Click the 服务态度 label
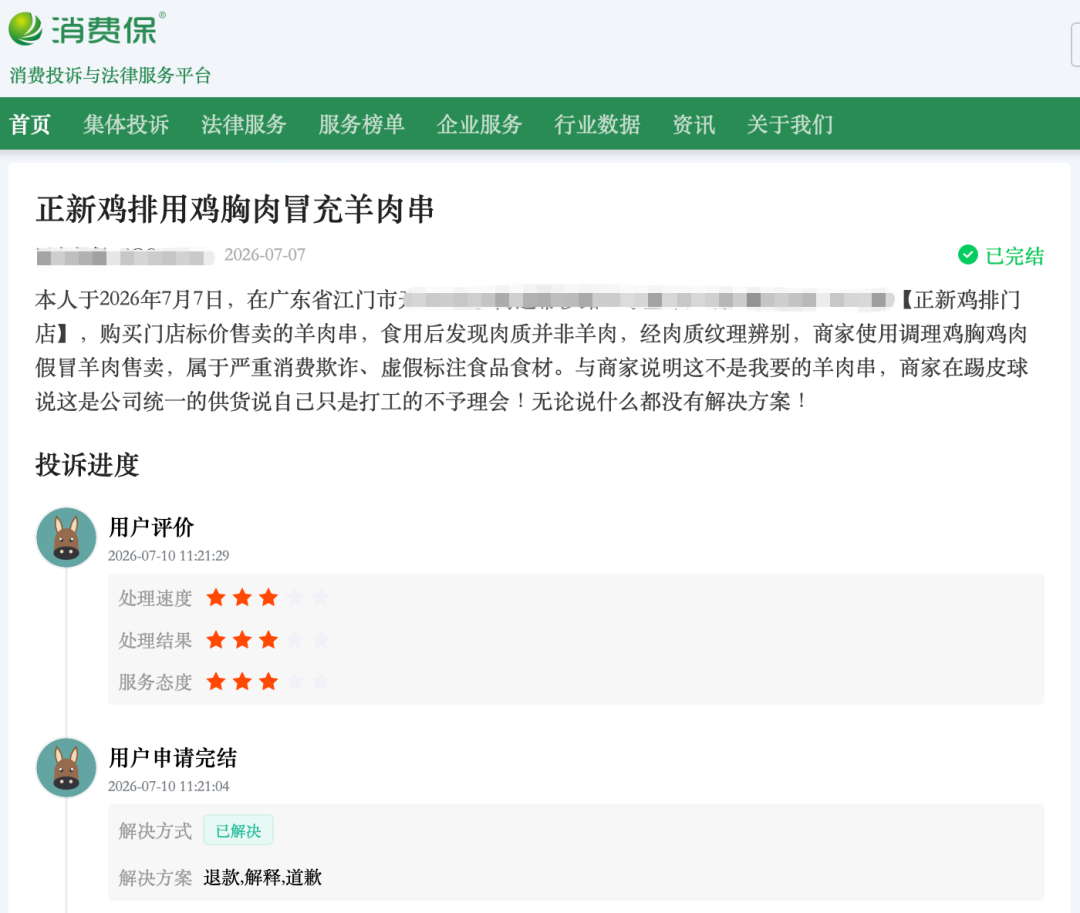The image size is (1080, 913). [x=155, y=682]
